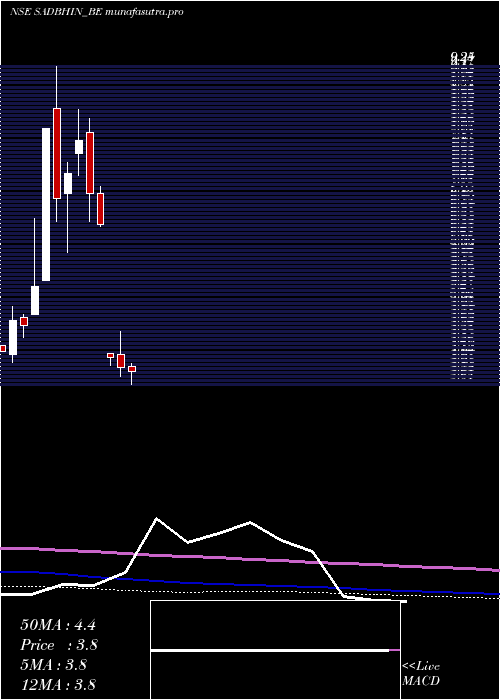Select the 50MA : 4.4 value
500x700 pixels.
coord(58,625)
